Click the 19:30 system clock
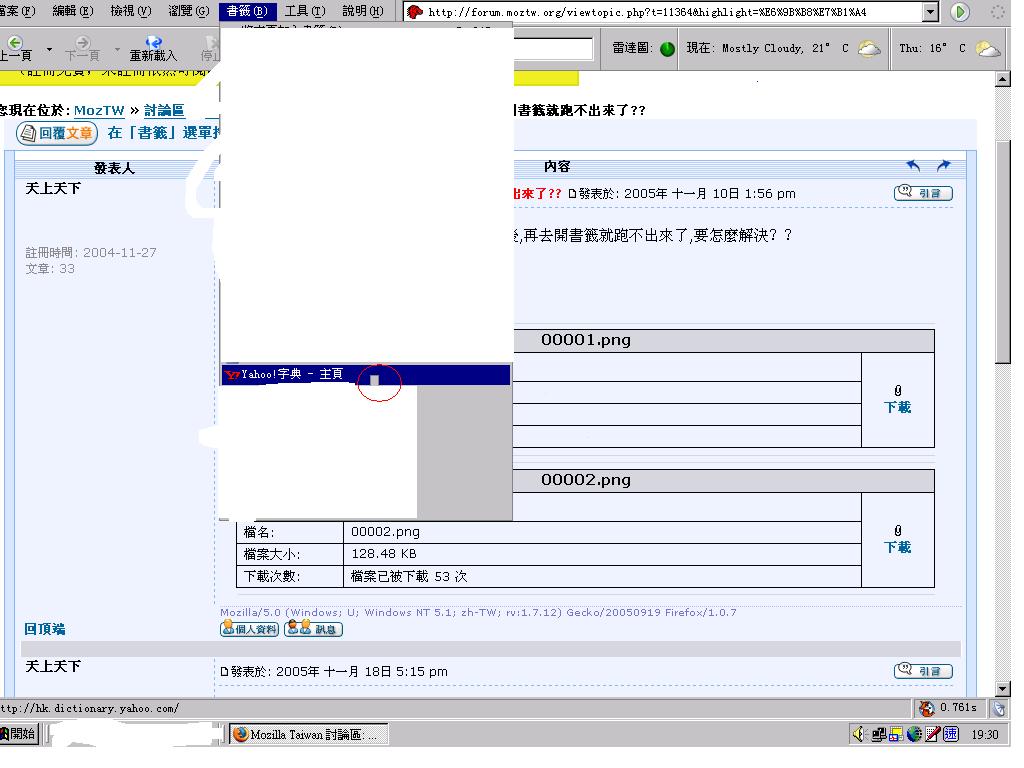The height and width of the screenshot is (768, 1024). pos(985,735)
